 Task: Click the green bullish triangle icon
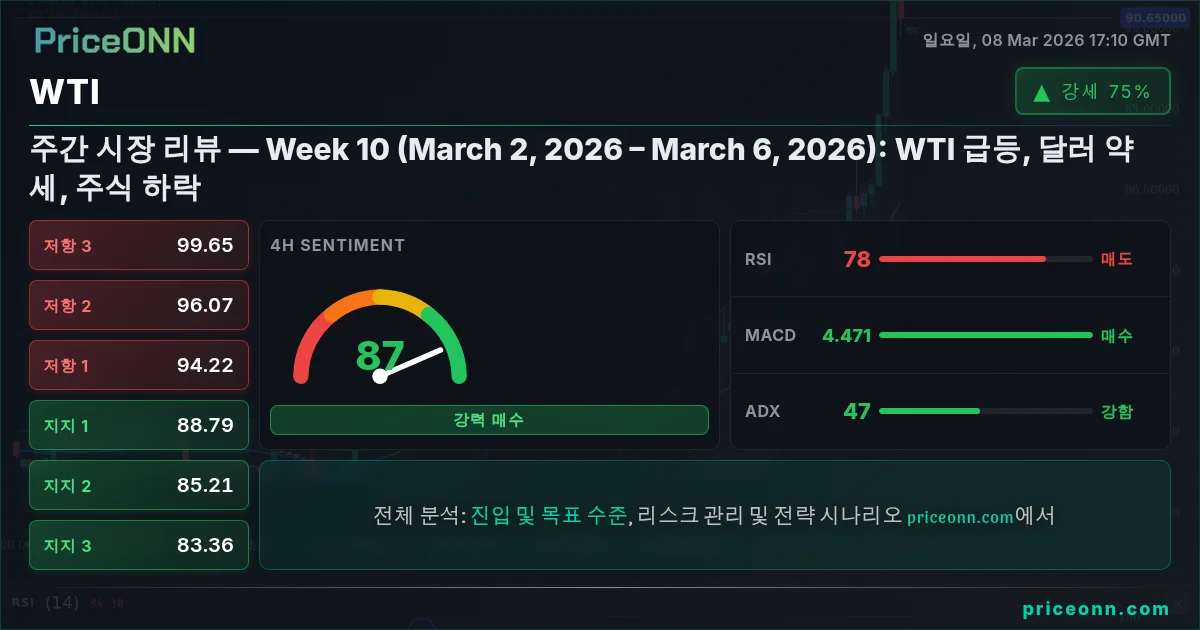tap(1041, 93)
